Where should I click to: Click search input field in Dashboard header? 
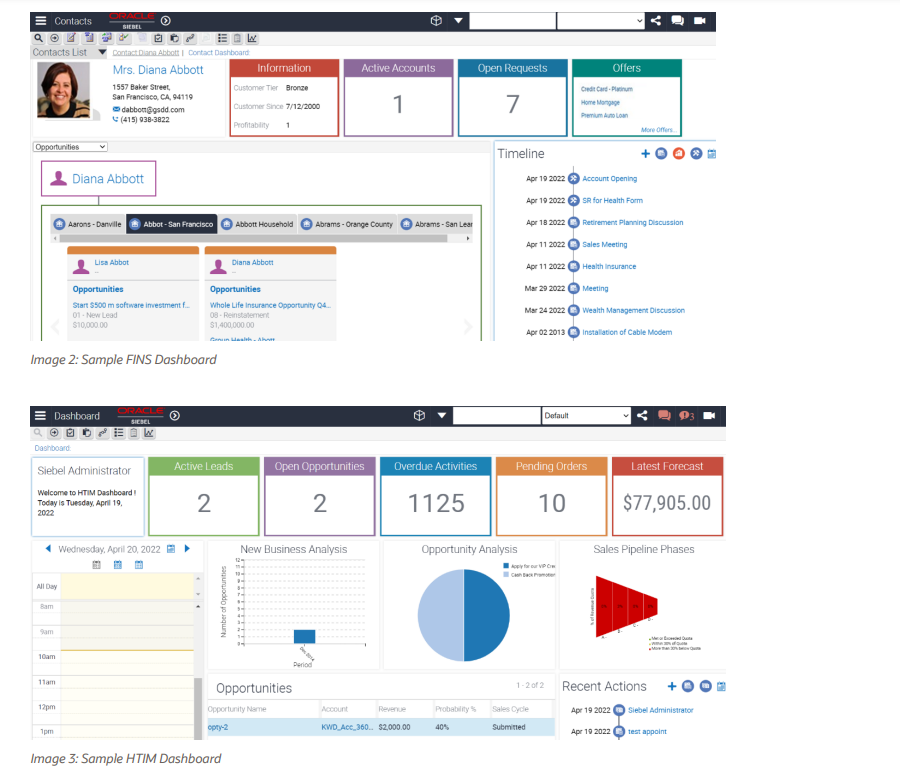click(496, 415)
